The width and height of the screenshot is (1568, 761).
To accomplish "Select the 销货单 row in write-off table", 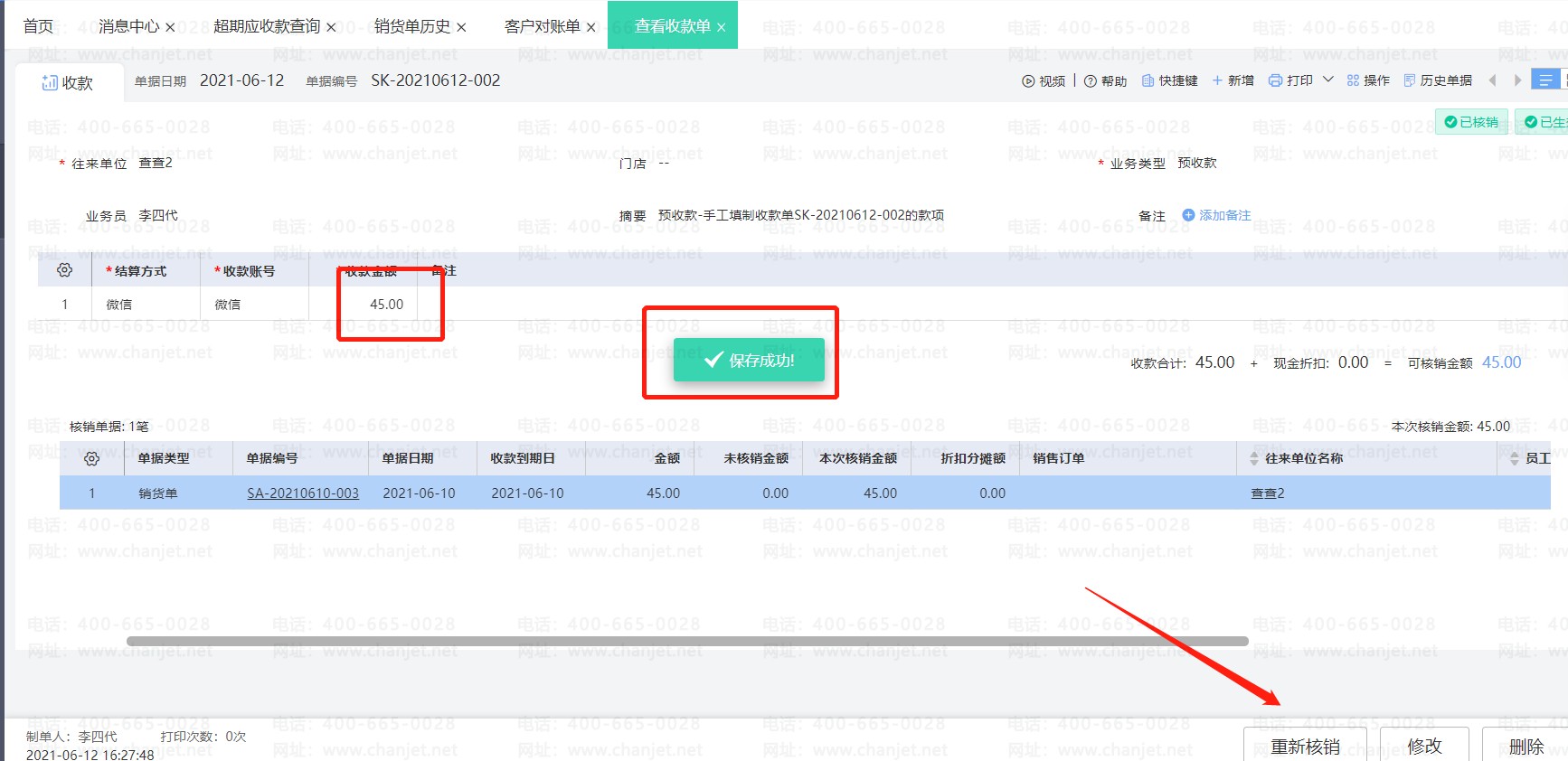I will click(805, 493).
